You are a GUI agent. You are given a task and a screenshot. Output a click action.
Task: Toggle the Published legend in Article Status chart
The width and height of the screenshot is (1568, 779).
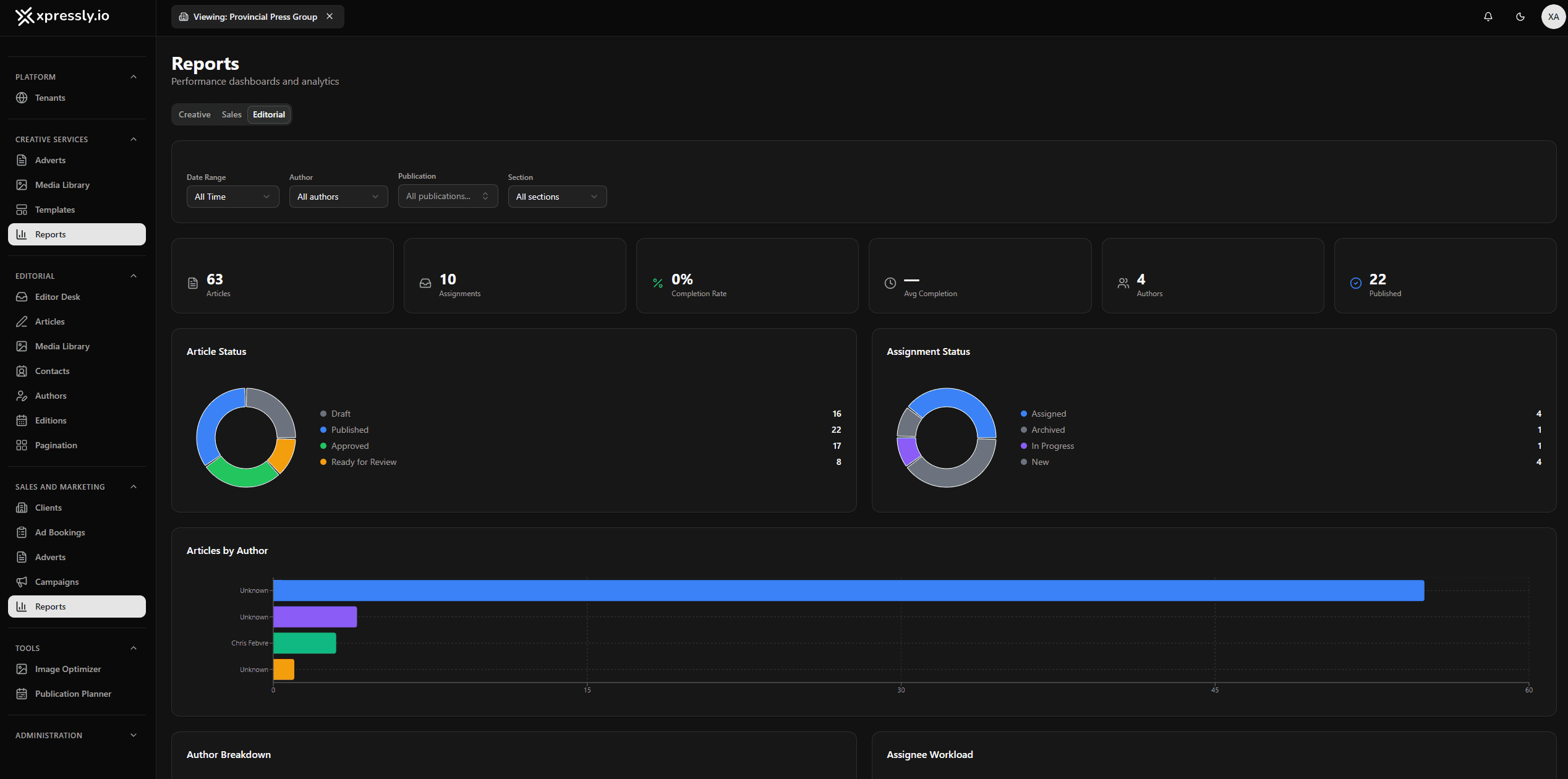[349, 430]
